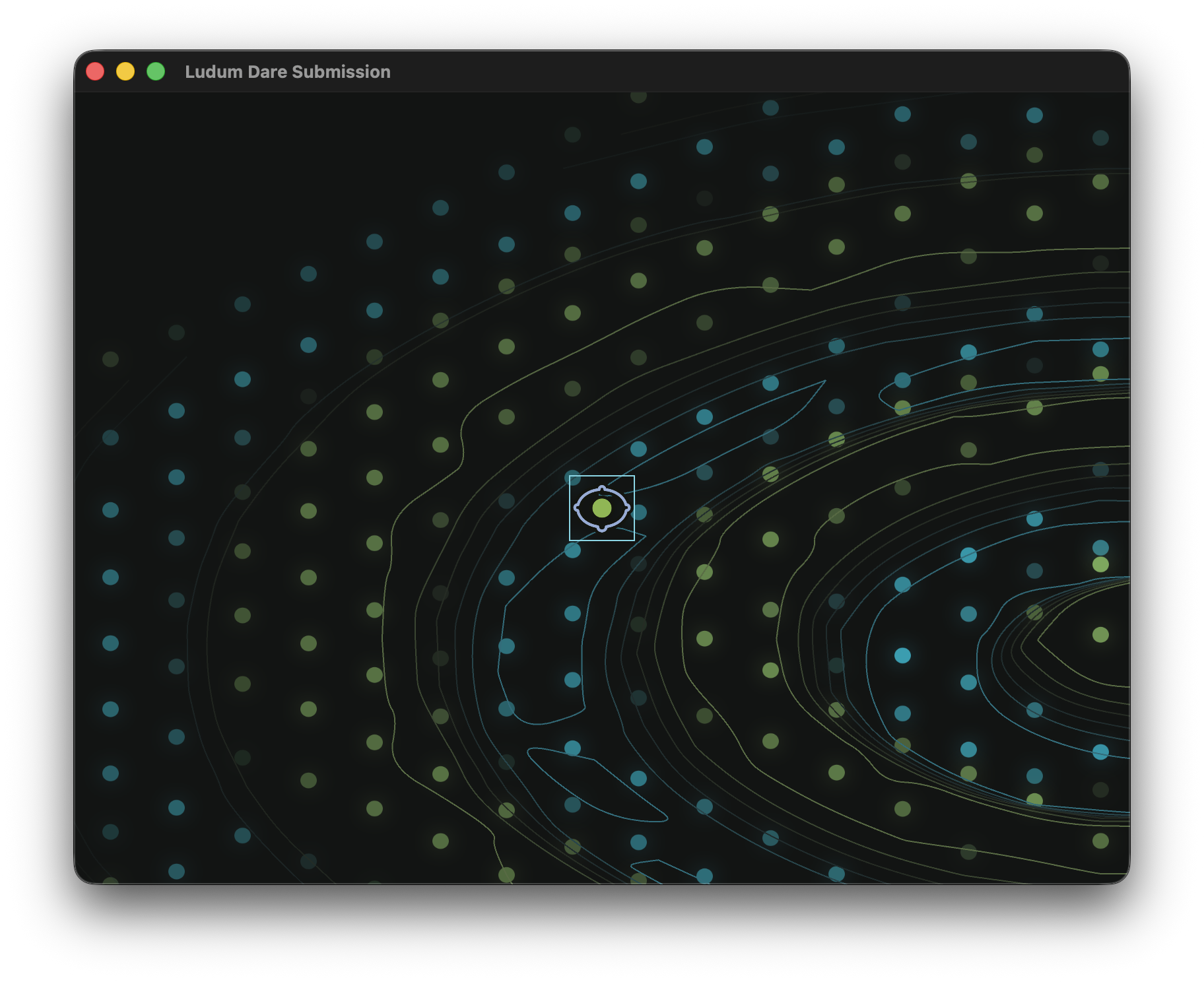Close the Ludum Dare Submission window
1204x982 pixels.
pyautogui.click(x=95, y=71)
